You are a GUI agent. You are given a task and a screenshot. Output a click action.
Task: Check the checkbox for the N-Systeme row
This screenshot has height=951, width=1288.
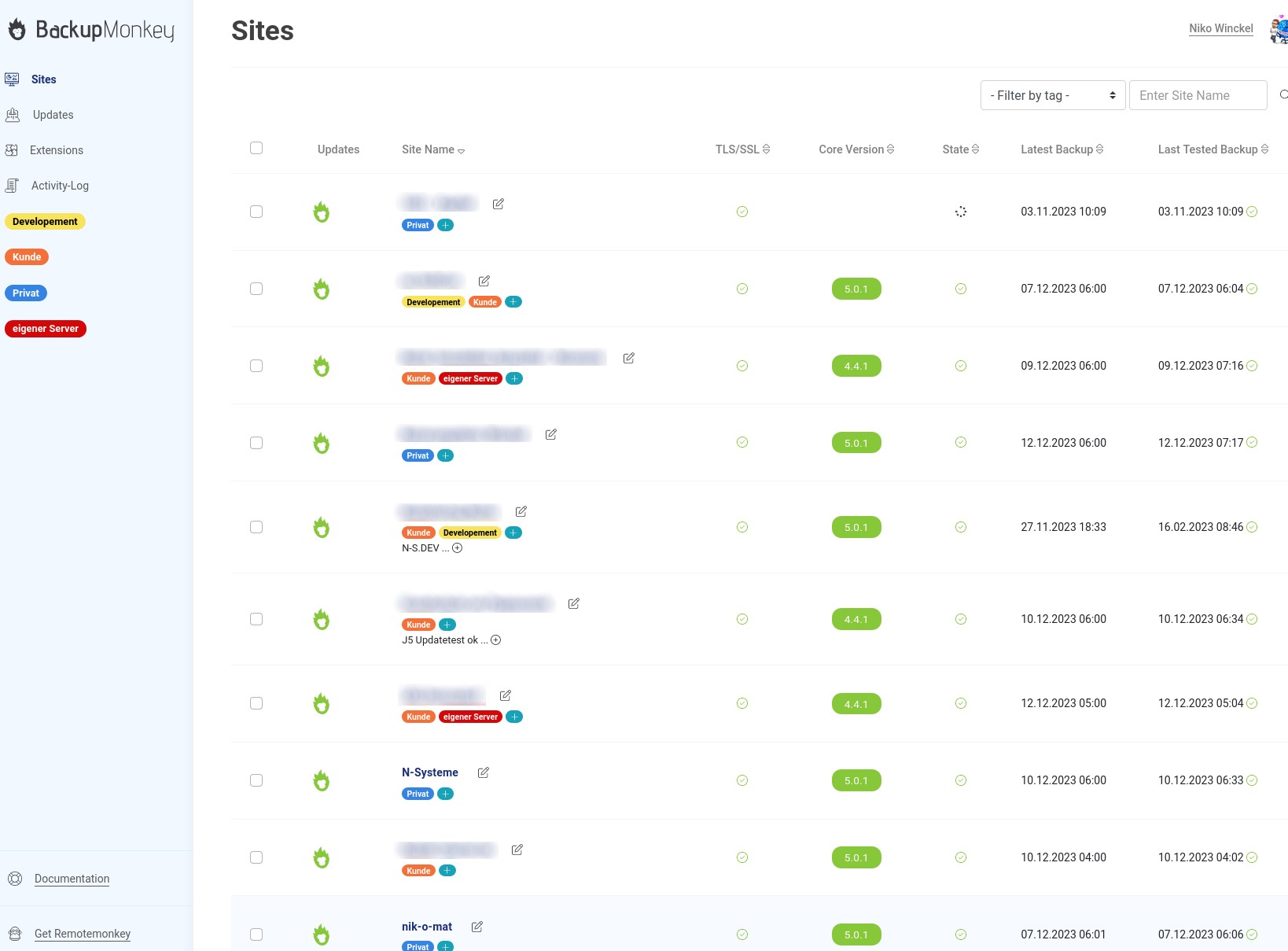click(256, 780)
